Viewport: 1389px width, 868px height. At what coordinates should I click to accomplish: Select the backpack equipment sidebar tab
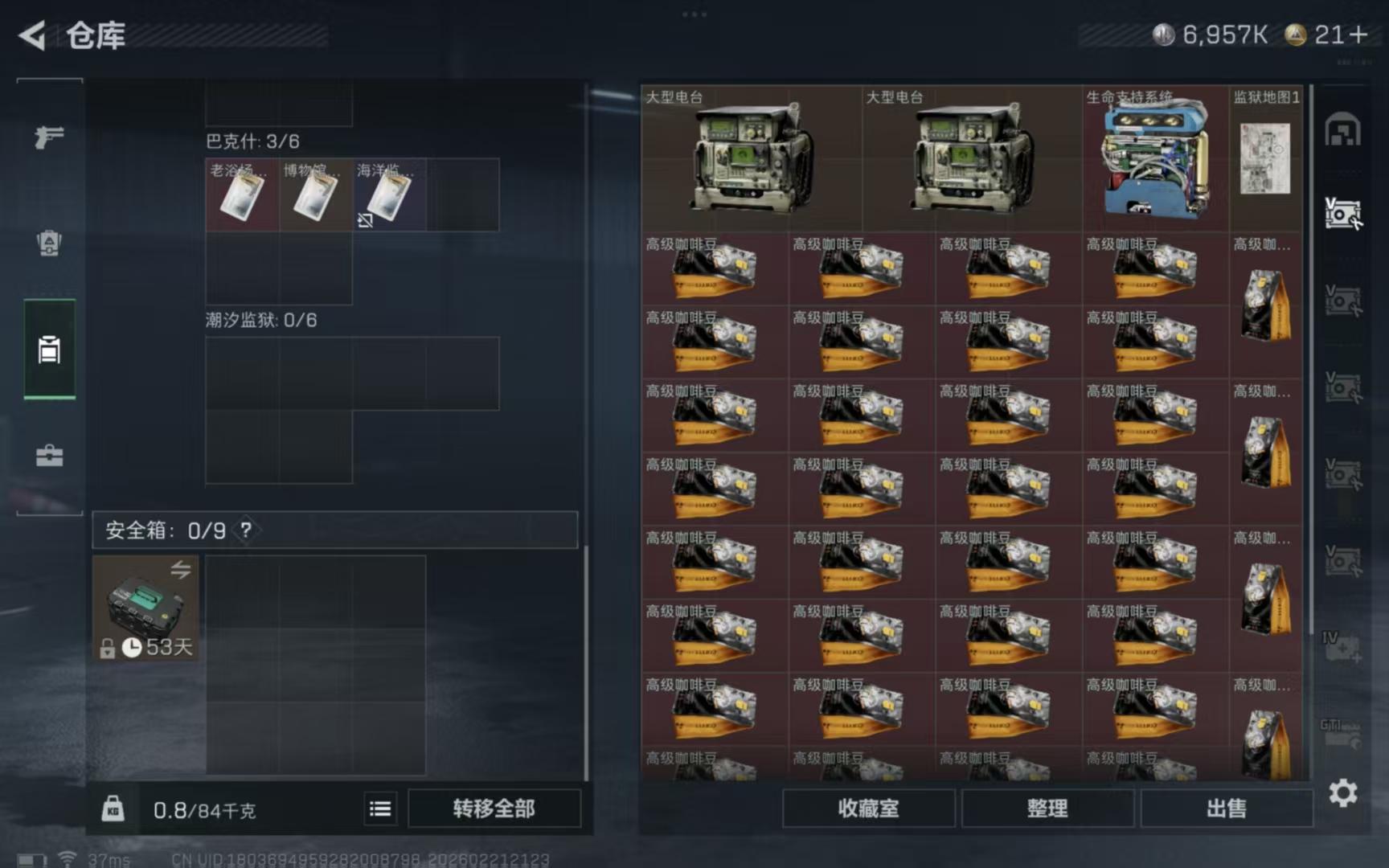tap(49, 243)
